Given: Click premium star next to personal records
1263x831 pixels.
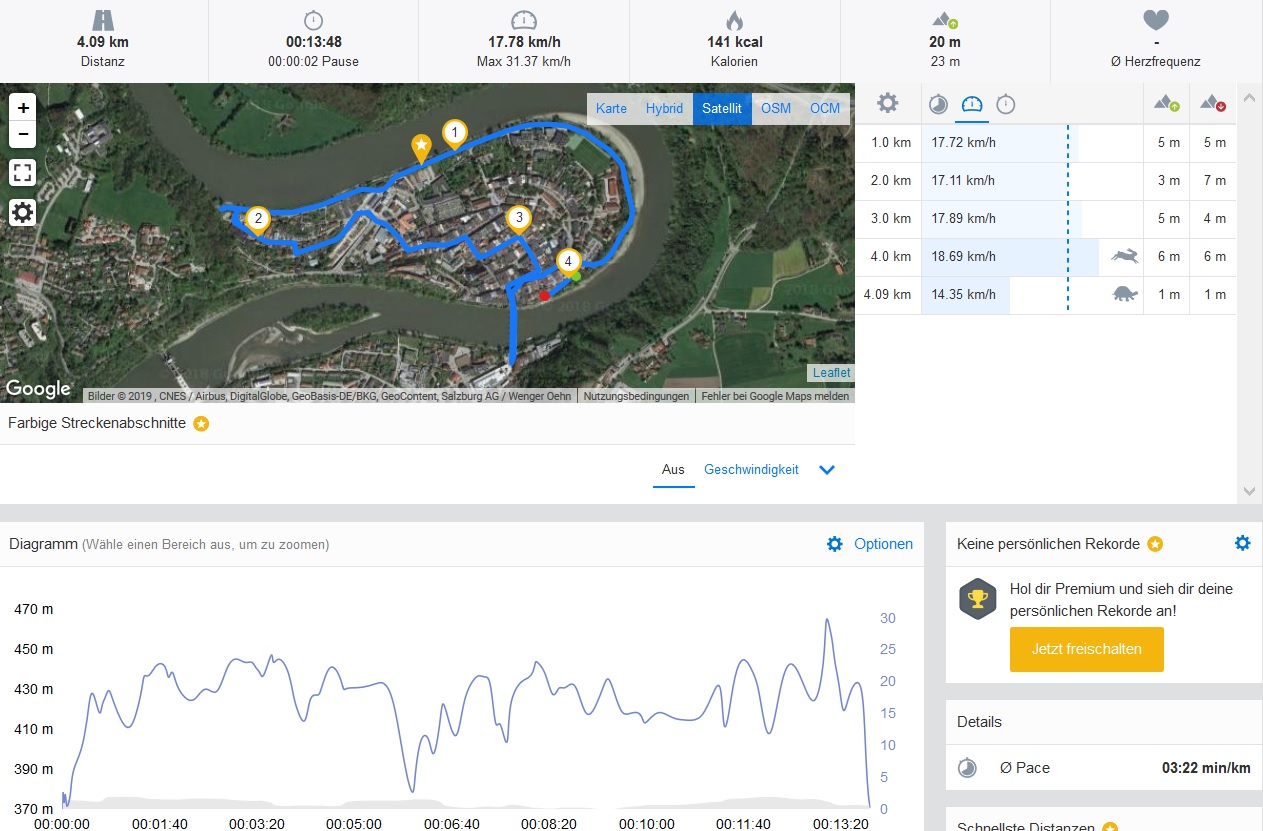Looking at the screenshot, I should pyautogui.click(x=1155, y=544).
